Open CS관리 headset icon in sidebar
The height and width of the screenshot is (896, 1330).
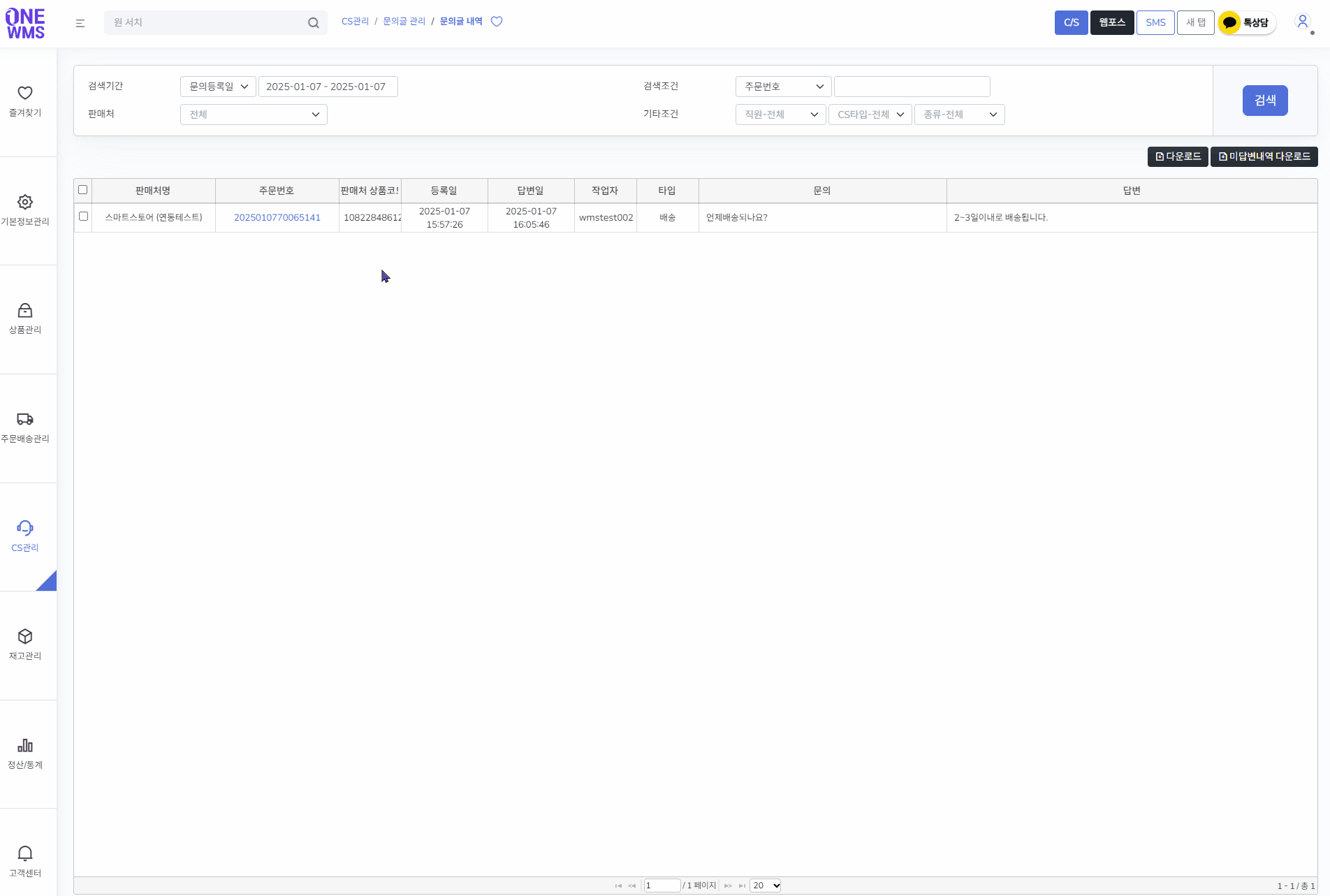coord(25,528)
